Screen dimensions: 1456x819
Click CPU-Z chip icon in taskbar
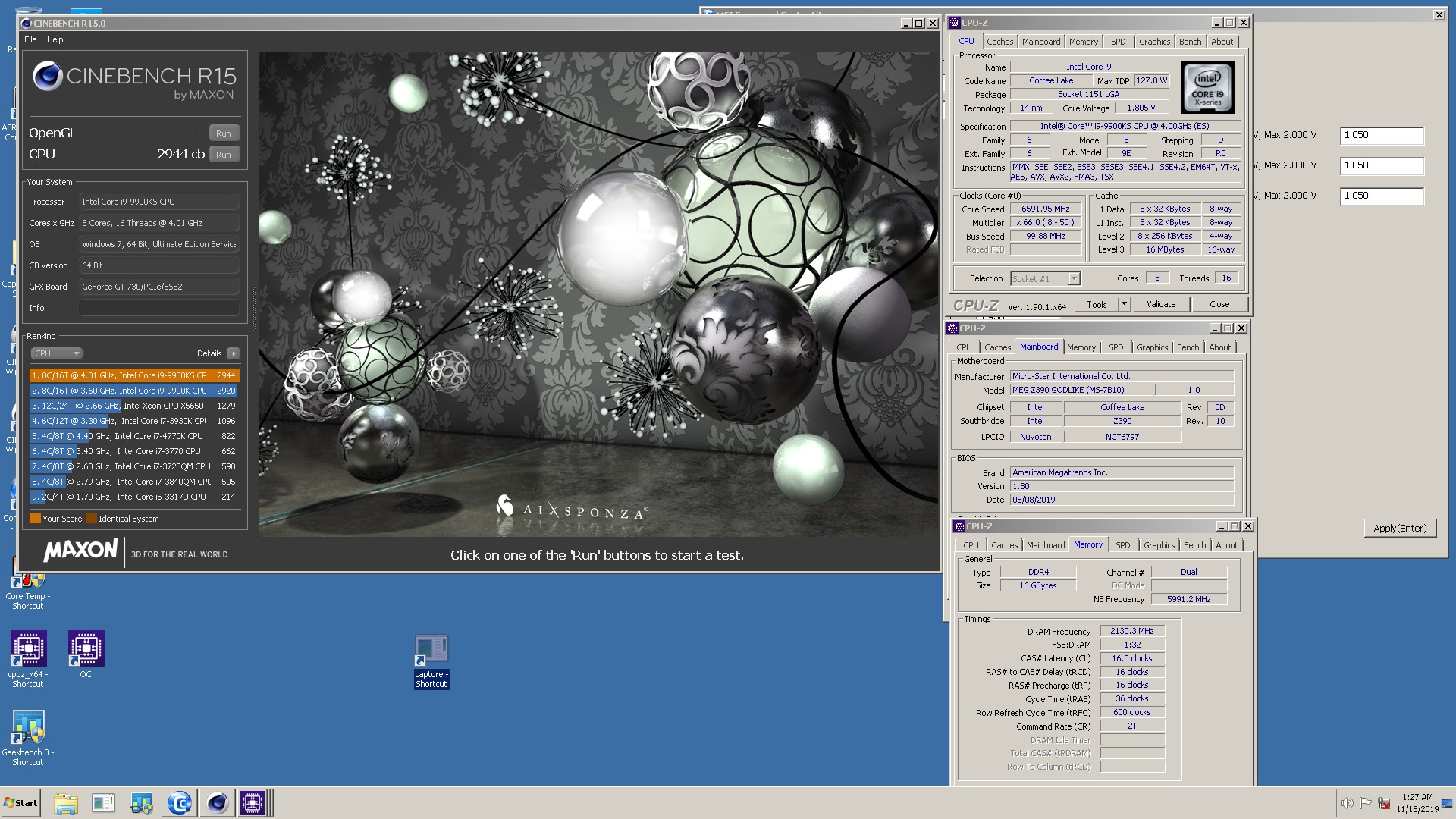[x=253, y=803]
